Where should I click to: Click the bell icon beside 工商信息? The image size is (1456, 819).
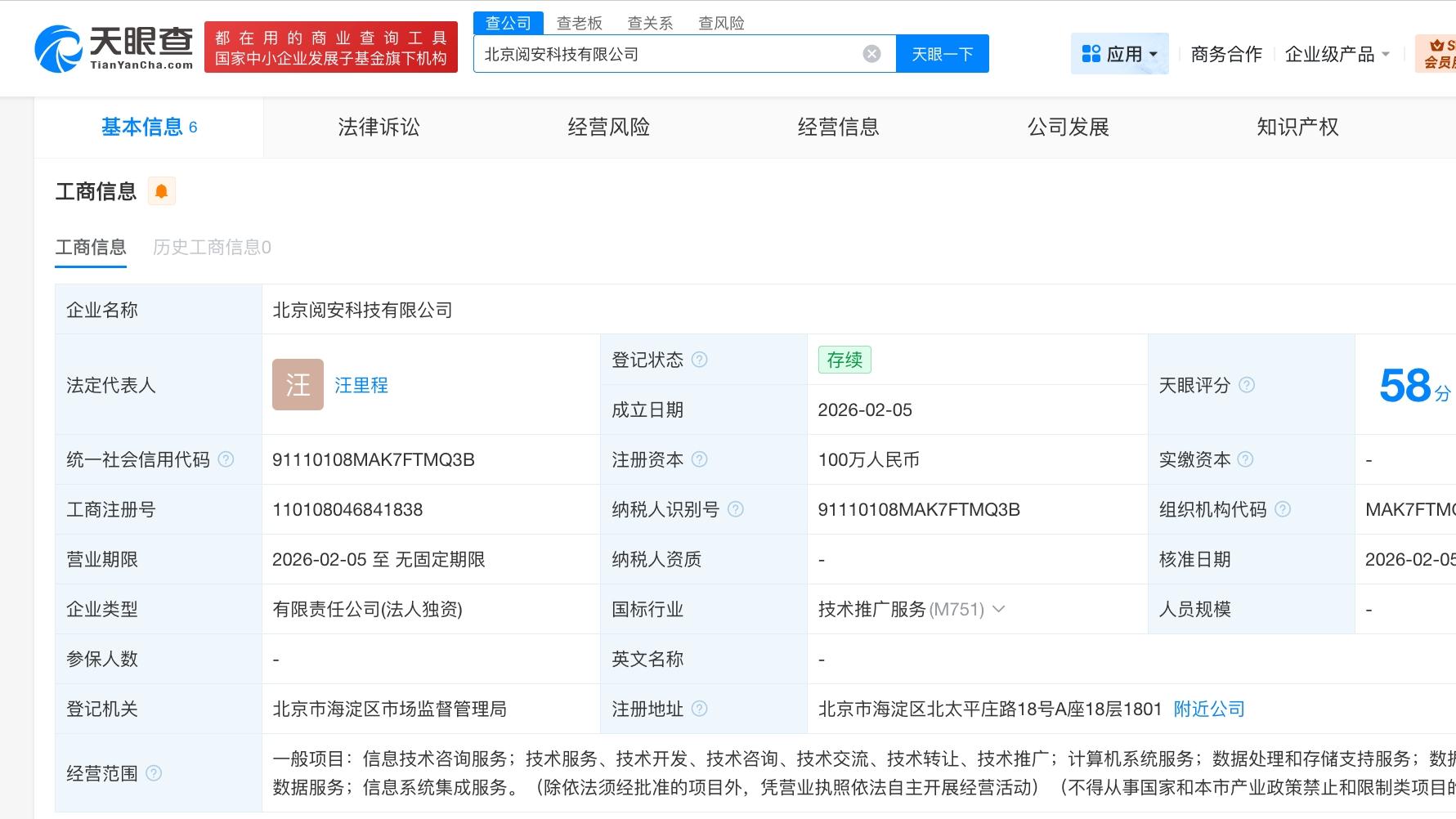161,190
